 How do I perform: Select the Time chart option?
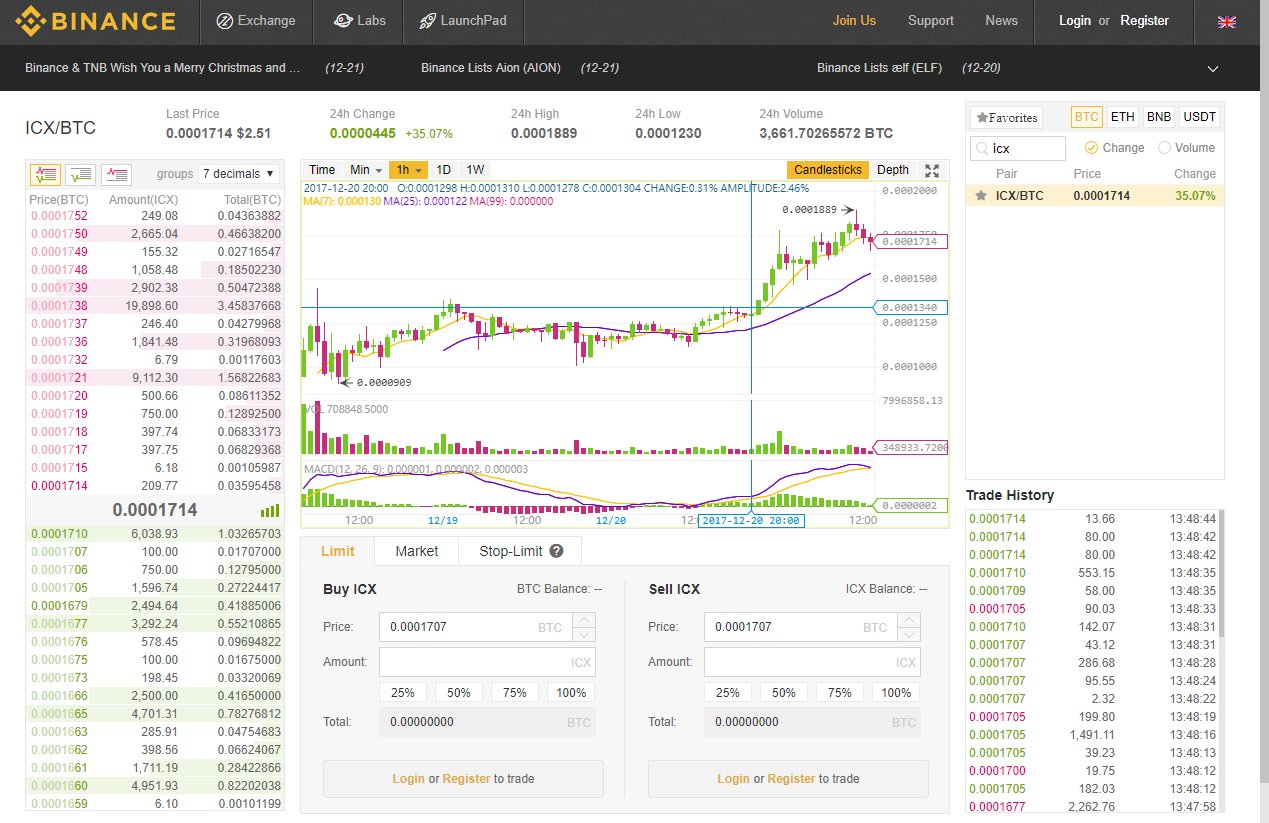322,170
